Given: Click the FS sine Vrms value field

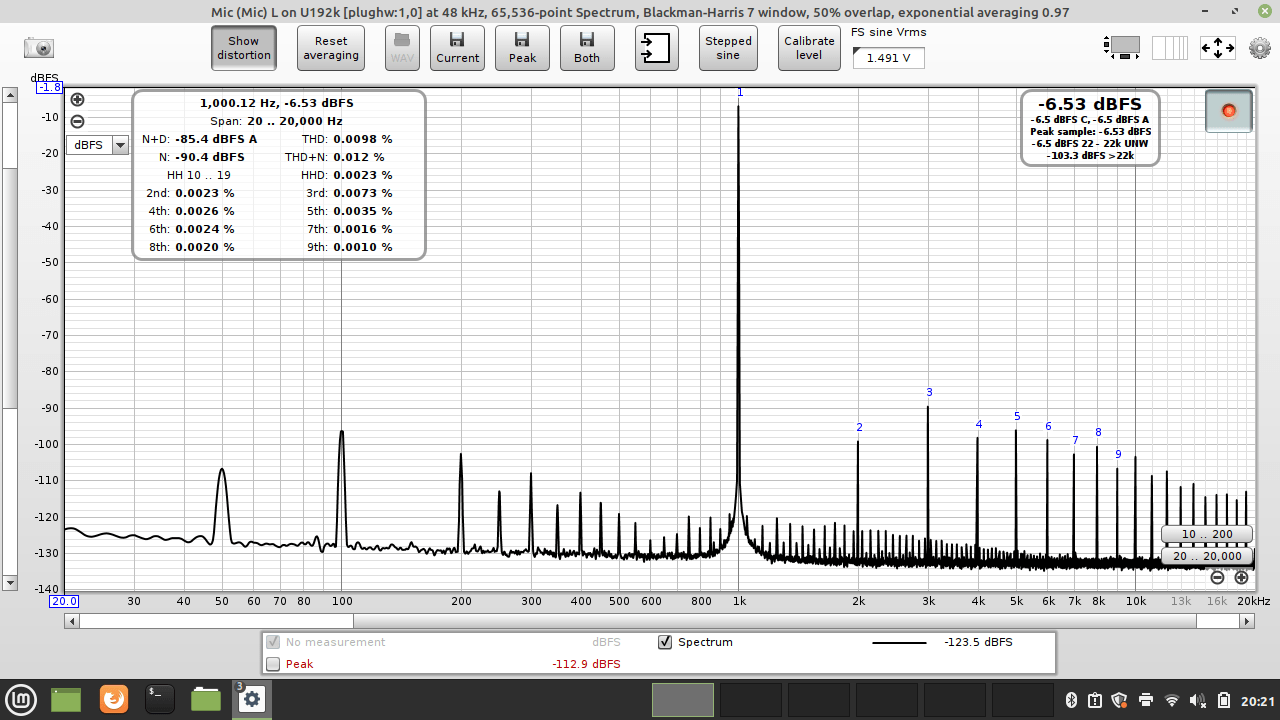Looking at the screenshot, I should point(888,58).
